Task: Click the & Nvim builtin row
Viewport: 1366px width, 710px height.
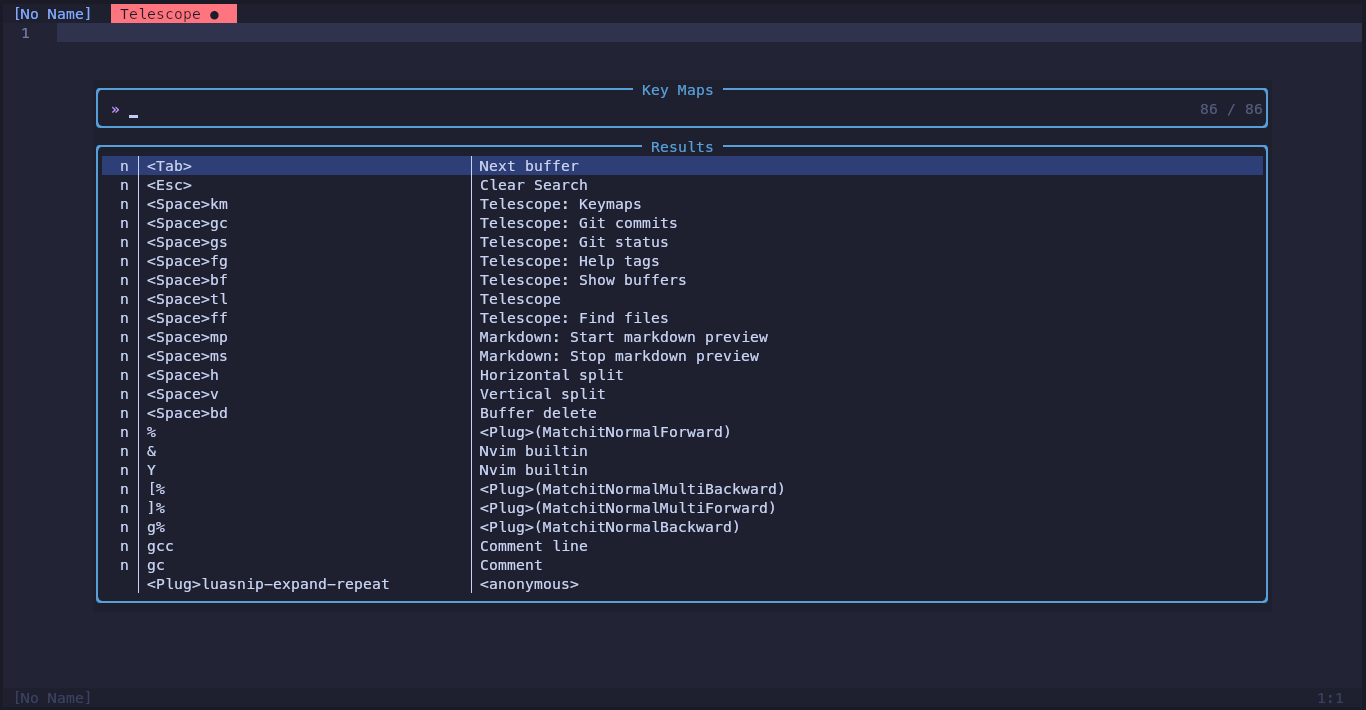Action: pyautogui.click(x=682, y=451)
